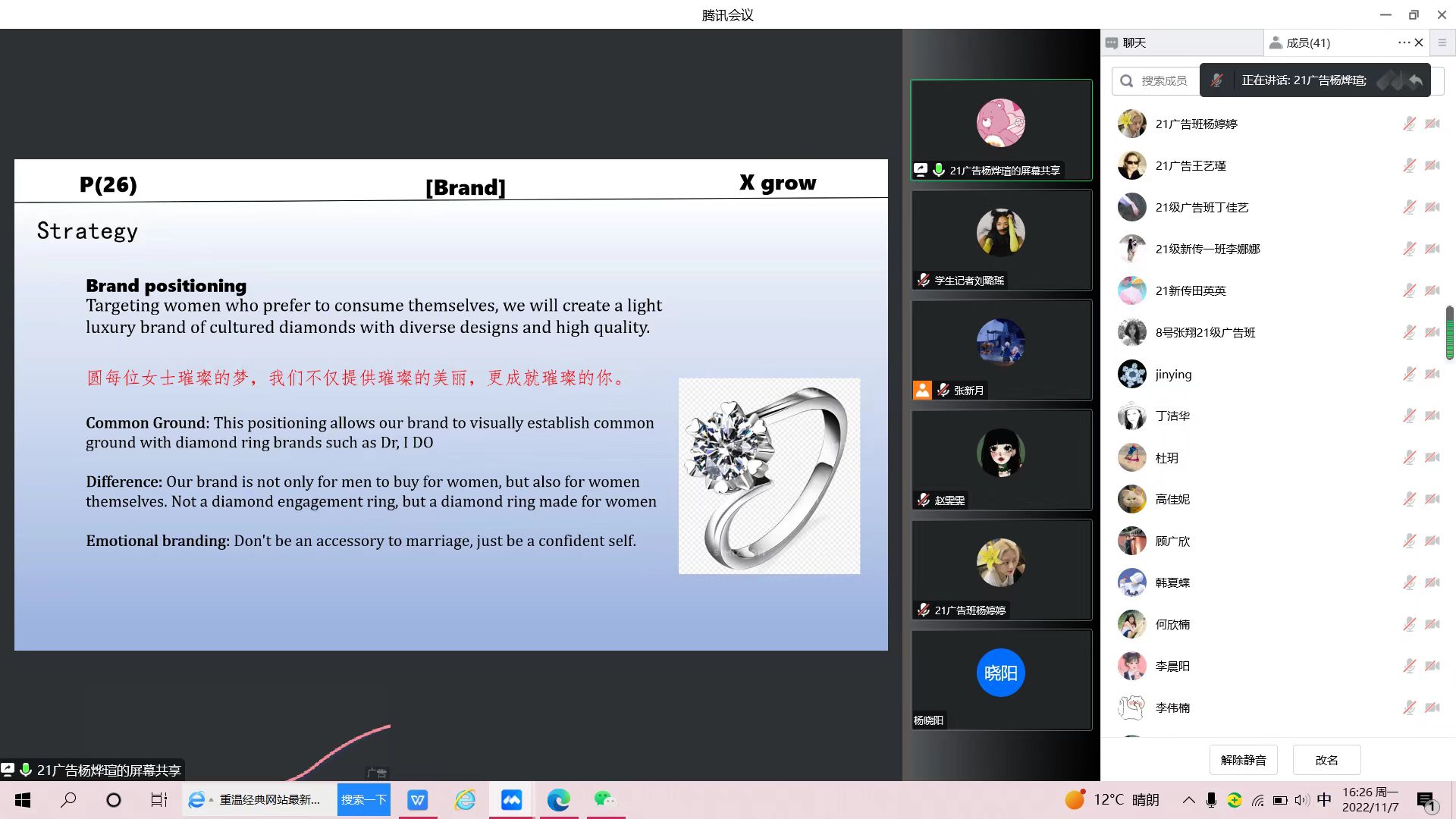Switch to the 成员(41) members tab
This screenshot has width=1456, height=819.
1308,43
